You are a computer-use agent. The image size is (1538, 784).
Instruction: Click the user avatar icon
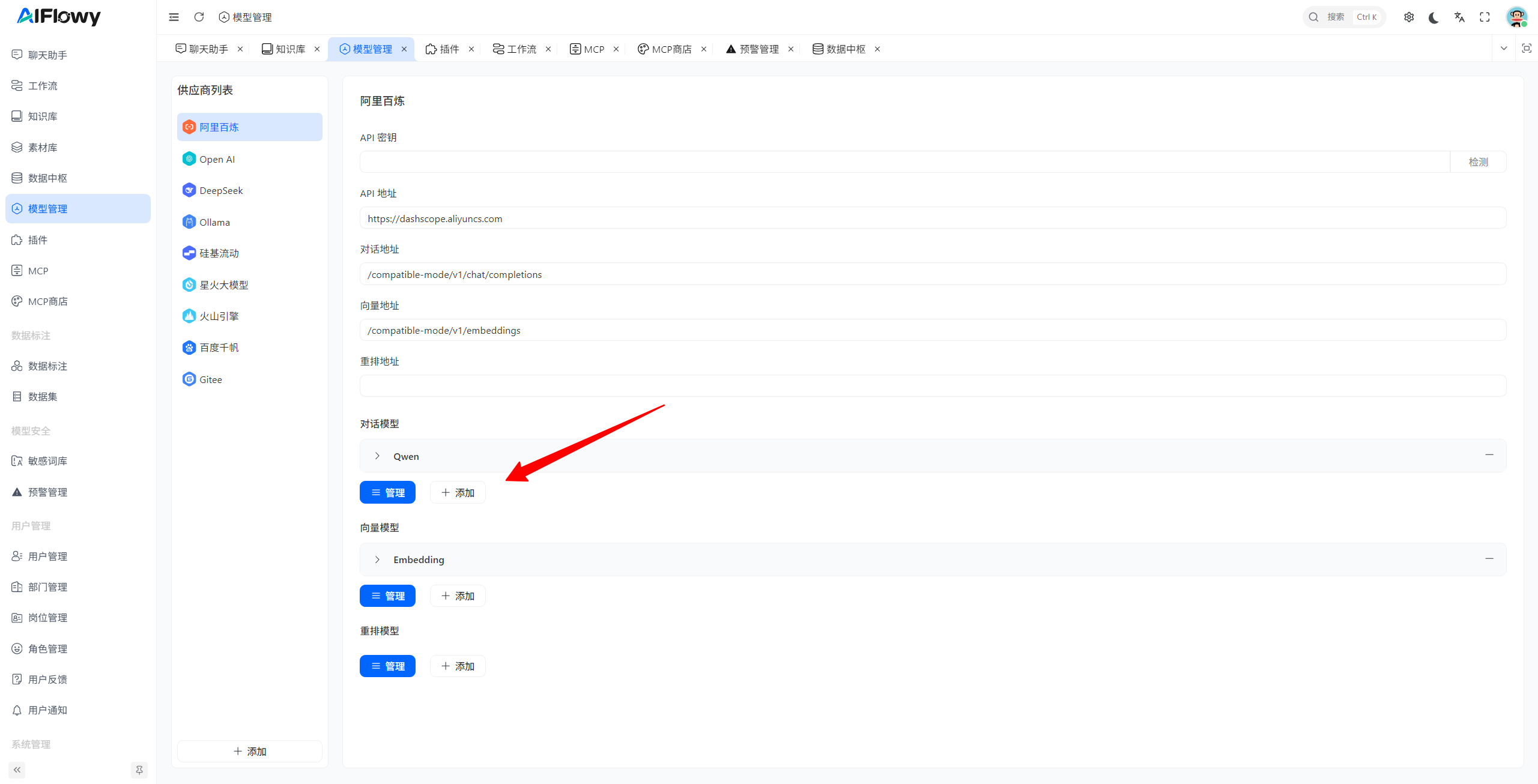click(1516, 17)
